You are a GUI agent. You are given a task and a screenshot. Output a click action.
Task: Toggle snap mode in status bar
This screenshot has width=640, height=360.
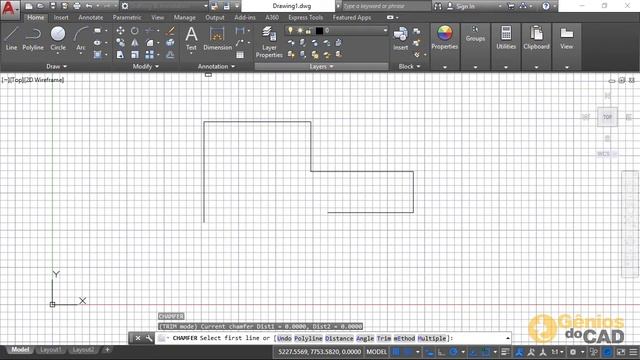click(x=407, y=352)
